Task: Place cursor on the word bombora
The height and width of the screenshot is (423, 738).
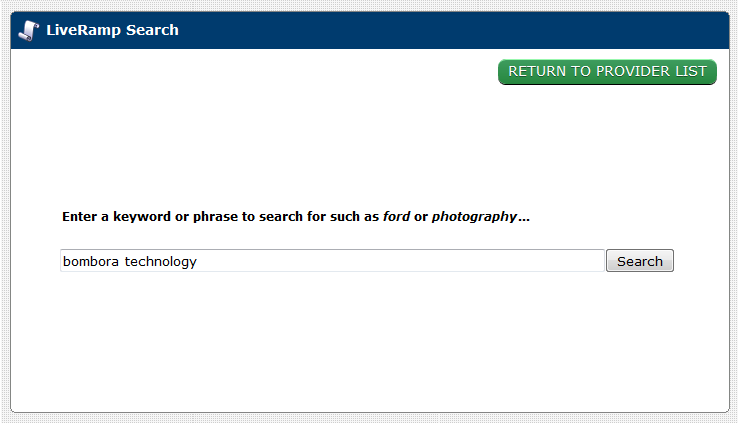Action: (91, 261)
